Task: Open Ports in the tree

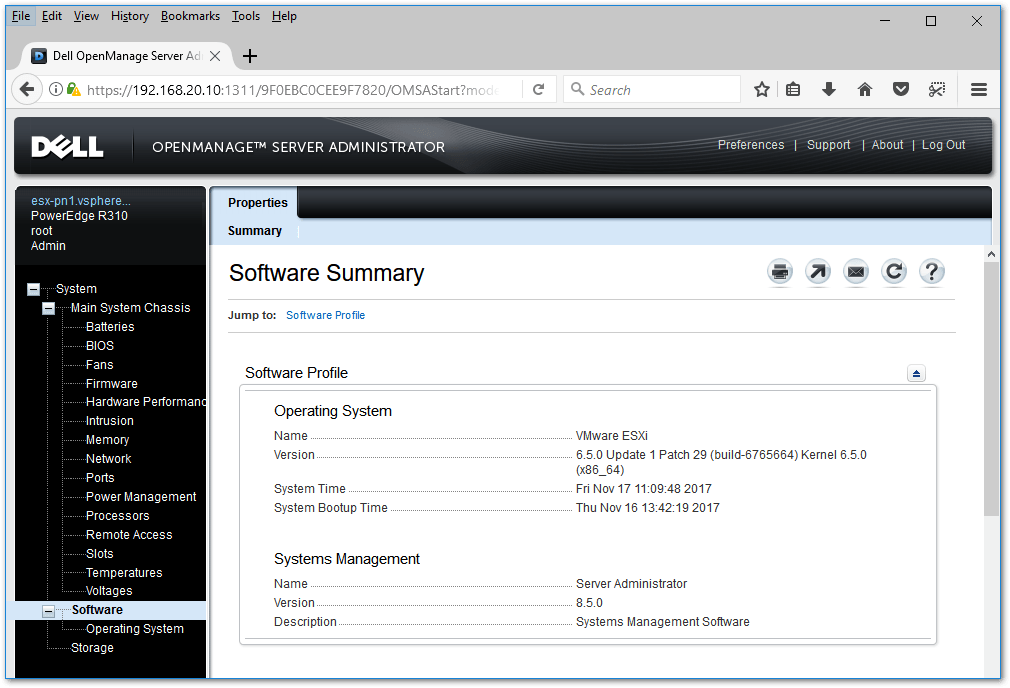Action: tap(100, 478)
